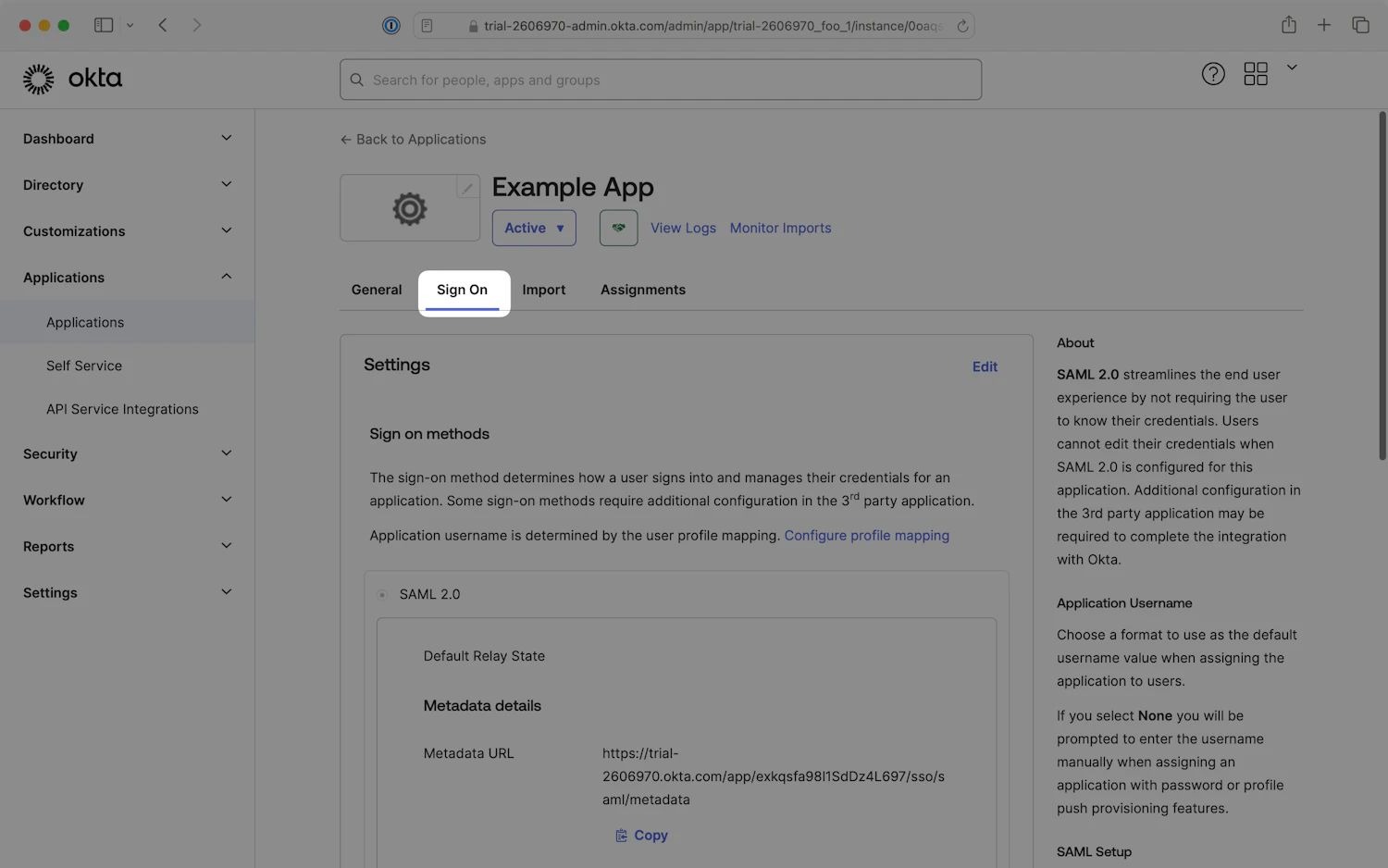Viewport: 1388px width, 868px height.
Task: Click the Example App gear logo
Action: [x=410, y=209]
